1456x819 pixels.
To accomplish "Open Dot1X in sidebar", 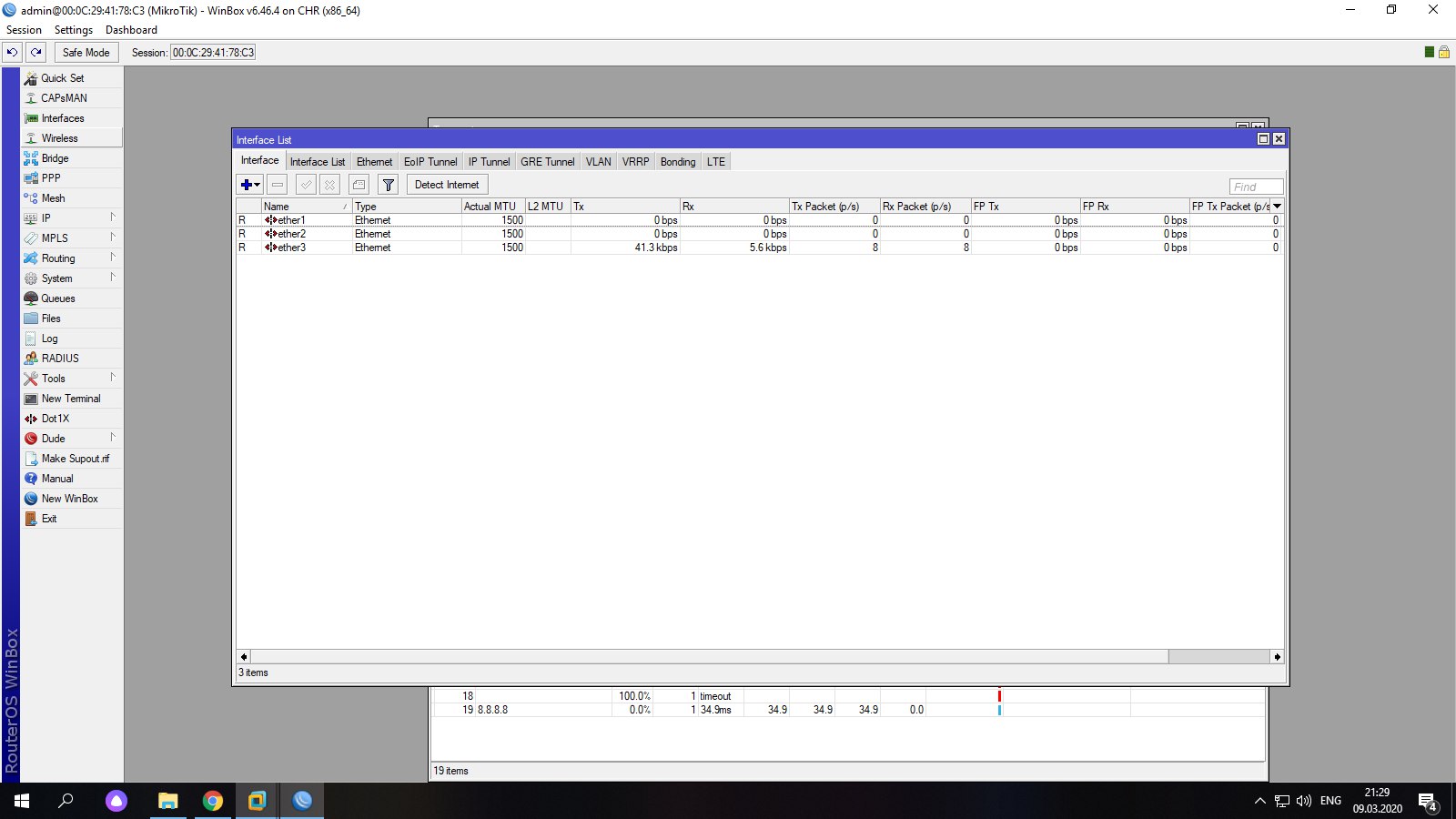I will (x=72, y=419).
